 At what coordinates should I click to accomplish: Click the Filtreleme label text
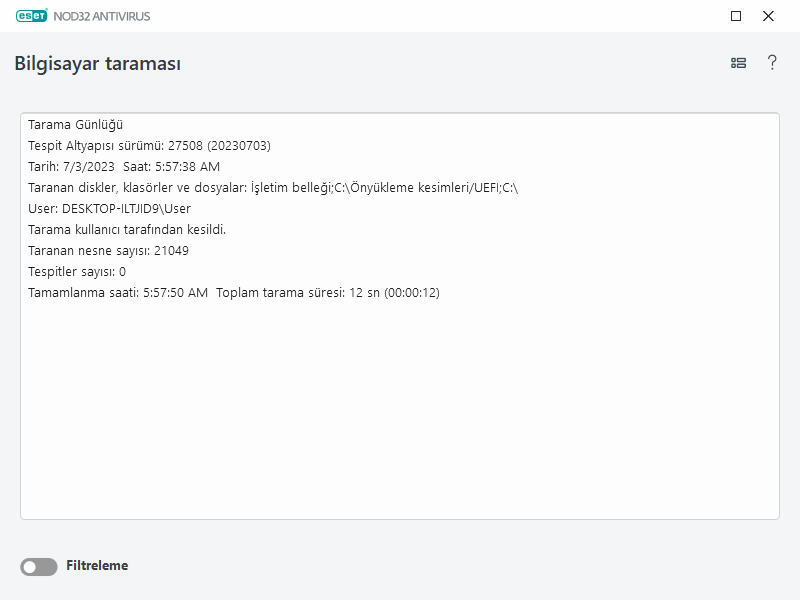coord(97,566)
